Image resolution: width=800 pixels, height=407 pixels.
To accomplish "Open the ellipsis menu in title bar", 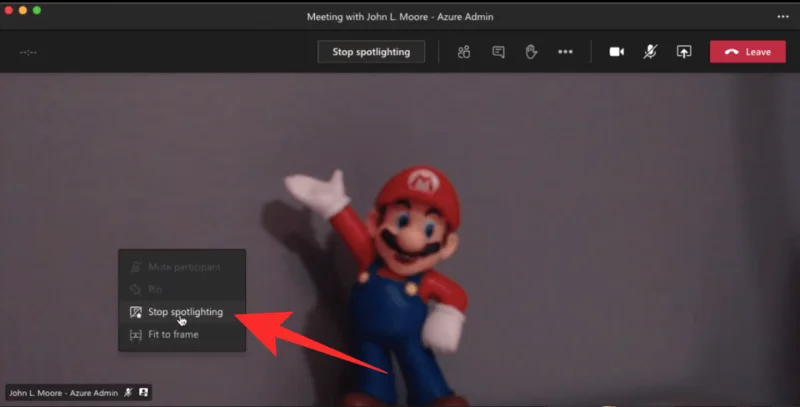I will [783, 16].
